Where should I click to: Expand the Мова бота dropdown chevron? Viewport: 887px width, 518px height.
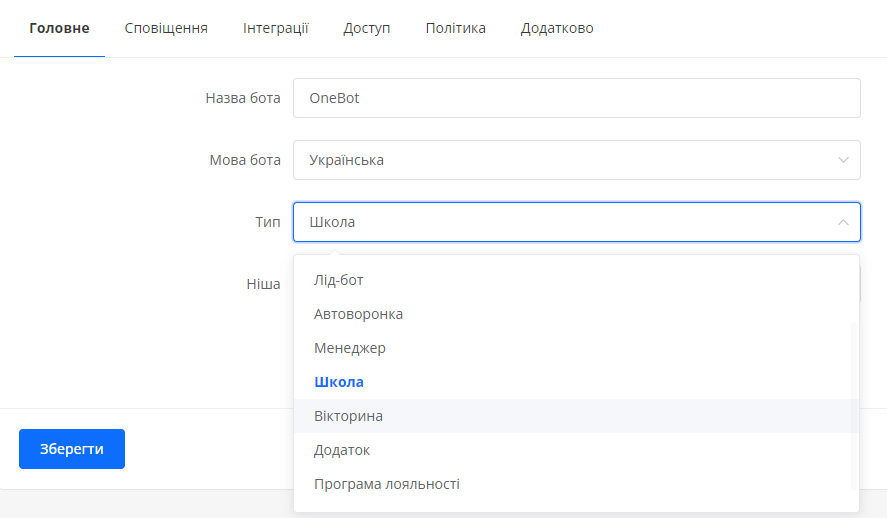click(x=843, y=160)
